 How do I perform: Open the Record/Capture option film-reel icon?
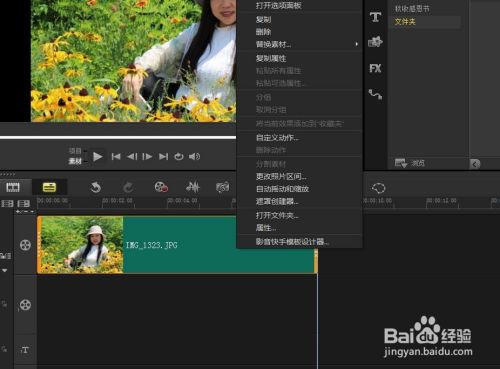(x=161, y=187)
